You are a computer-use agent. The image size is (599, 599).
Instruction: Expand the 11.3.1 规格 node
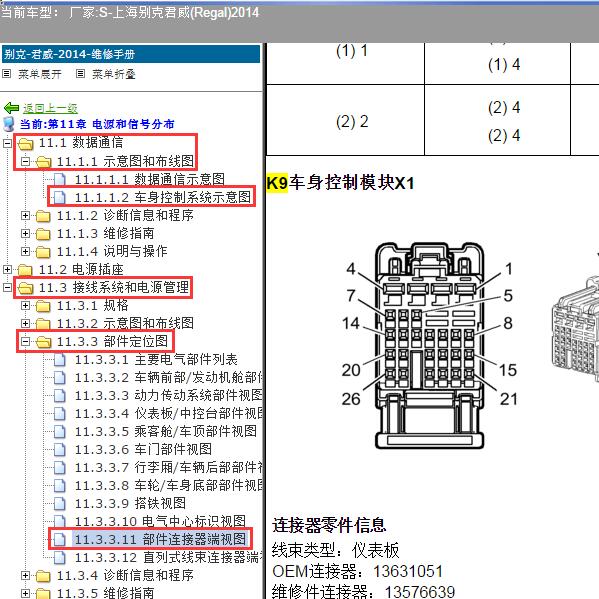pyautogui.click(x=25, y=306)
